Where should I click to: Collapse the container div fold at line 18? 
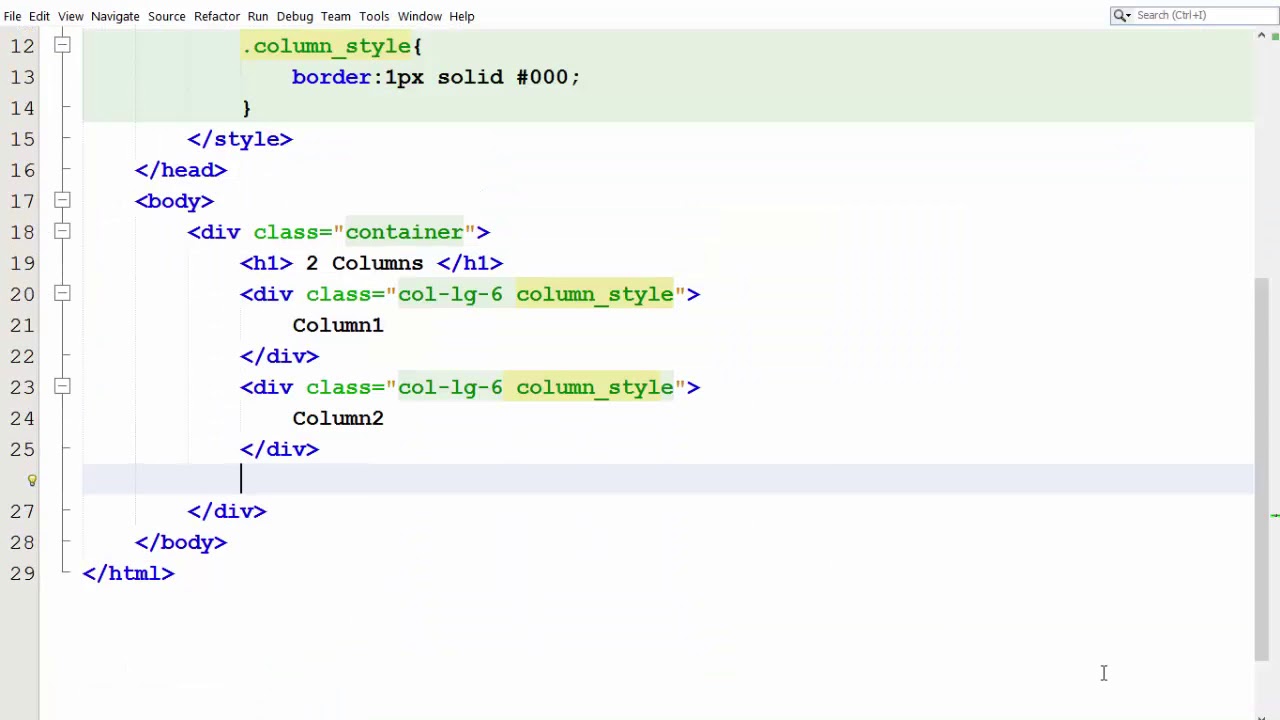tap(62, 231)
